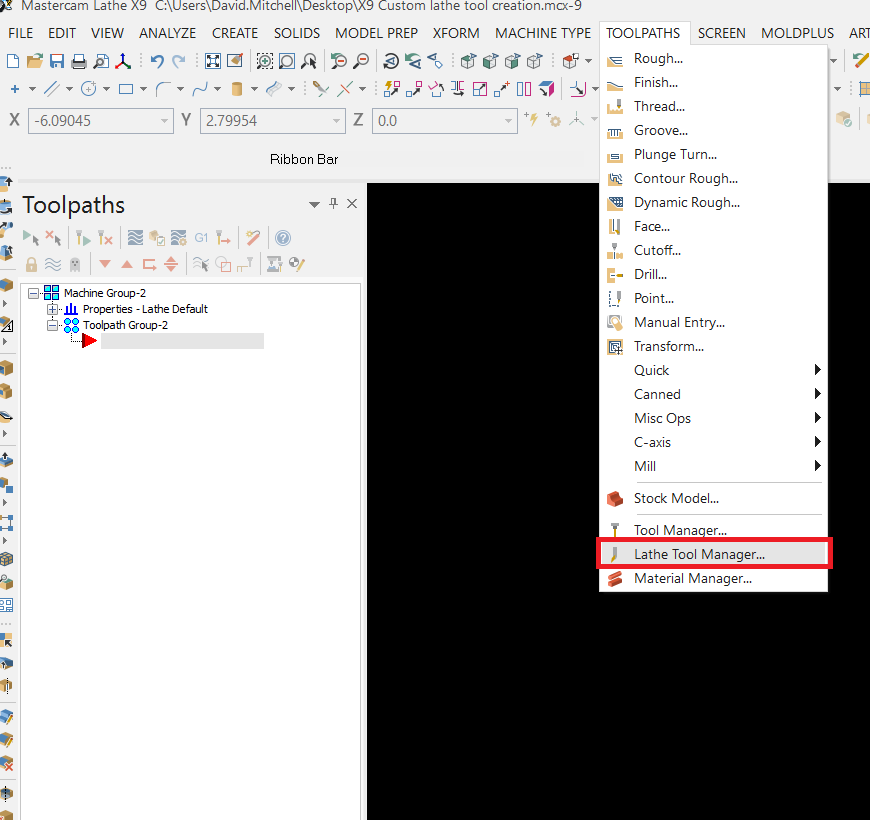The height and width of the screenshot is (820, 870).
Task: Select Thread toolpath from menu
Action: pos(713,106)
